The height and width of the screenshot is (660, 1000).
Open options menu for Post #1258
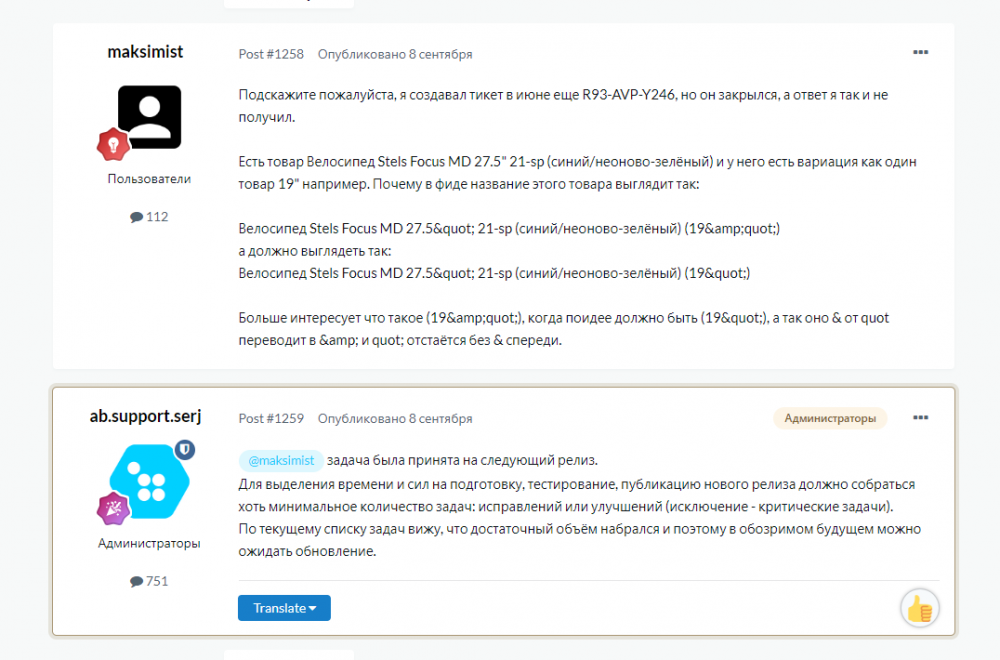[x=920, y=53]
